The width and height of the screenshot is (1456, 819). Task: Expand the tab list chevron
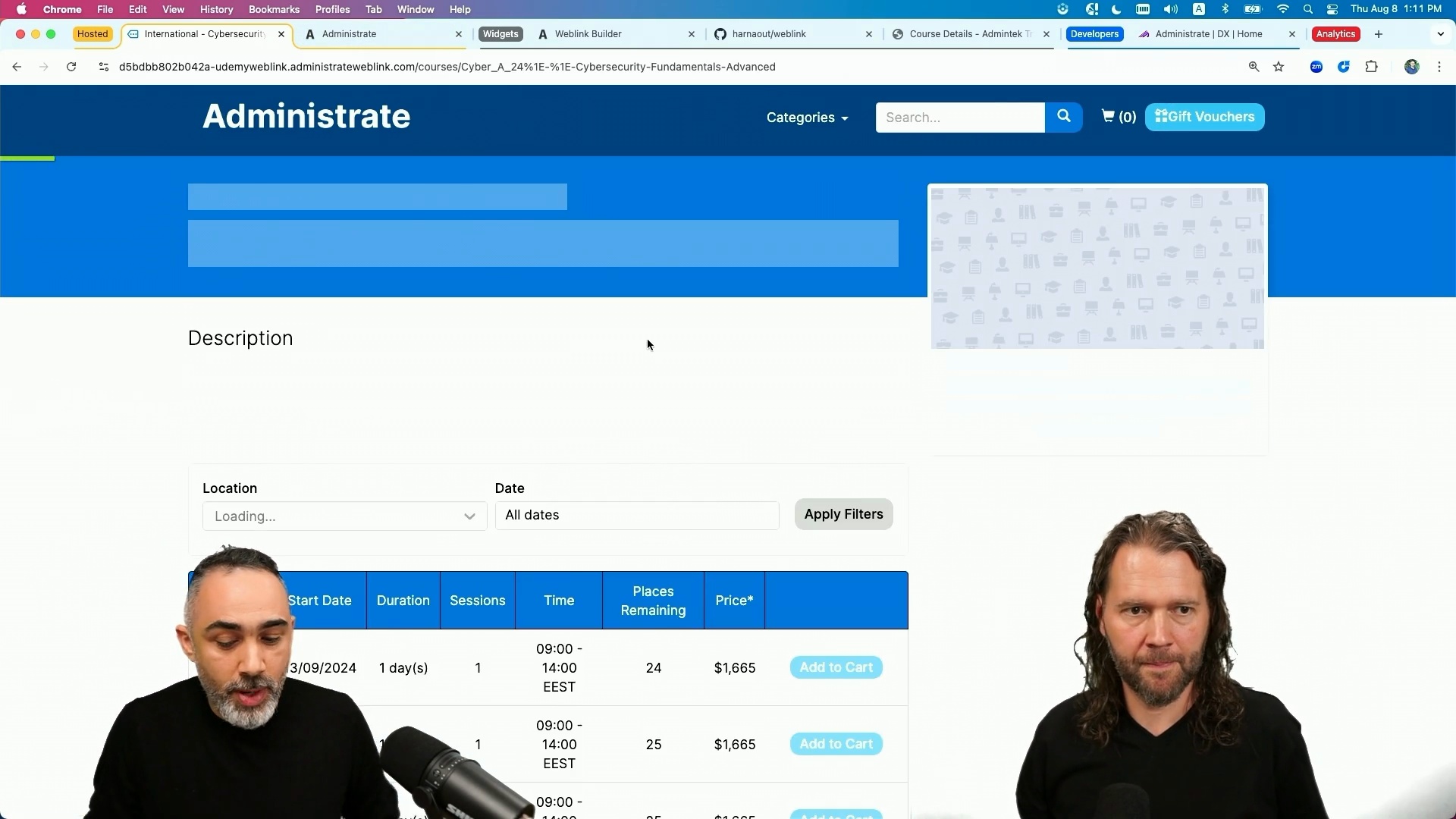click(x=1441, y=34)
